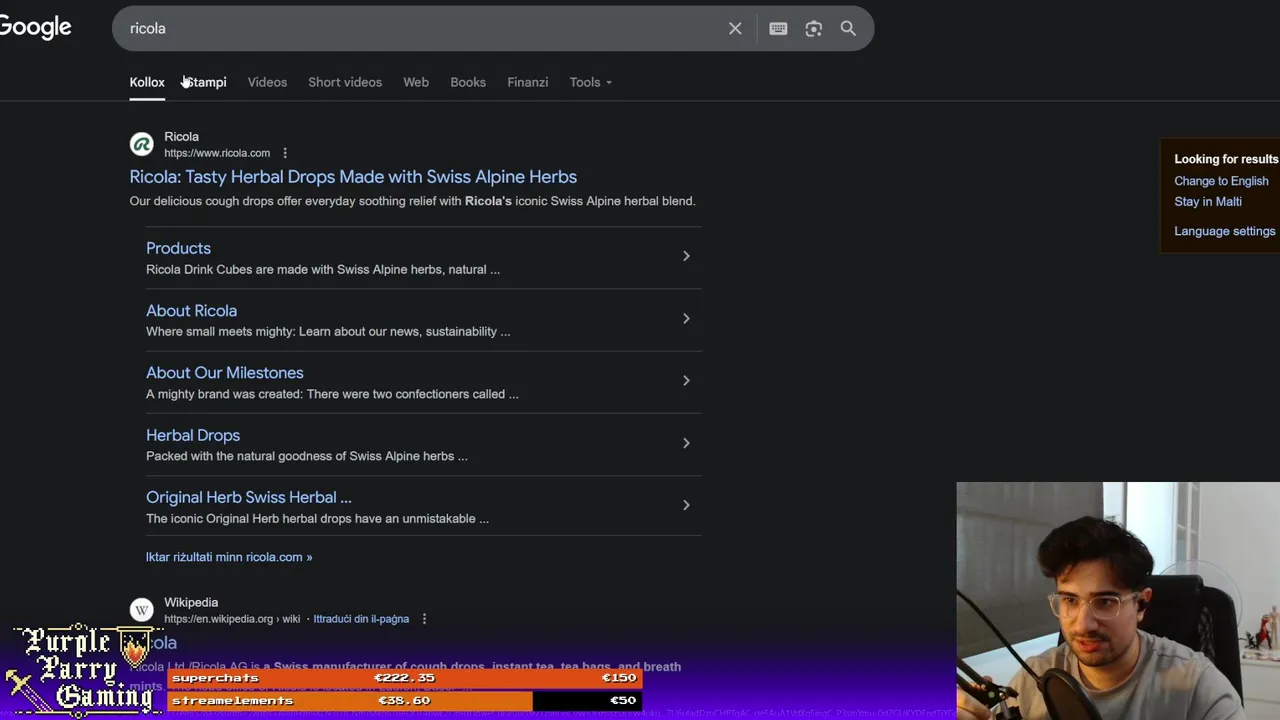Click Iktar riżultati minn ricola.com link
Screen dimensions: 1280x720
229,557
